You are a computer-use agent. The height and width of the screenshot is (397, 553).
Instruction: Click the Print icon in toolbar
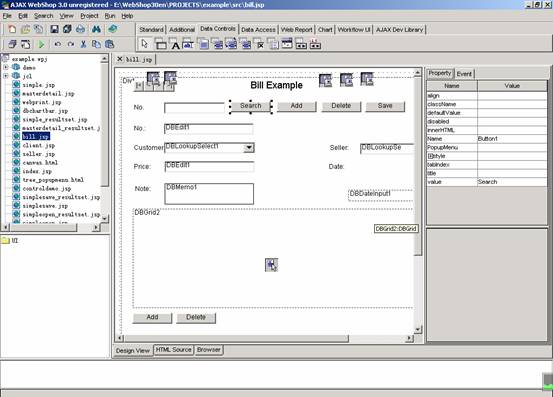pyautogui.click(x=80, y=29)
